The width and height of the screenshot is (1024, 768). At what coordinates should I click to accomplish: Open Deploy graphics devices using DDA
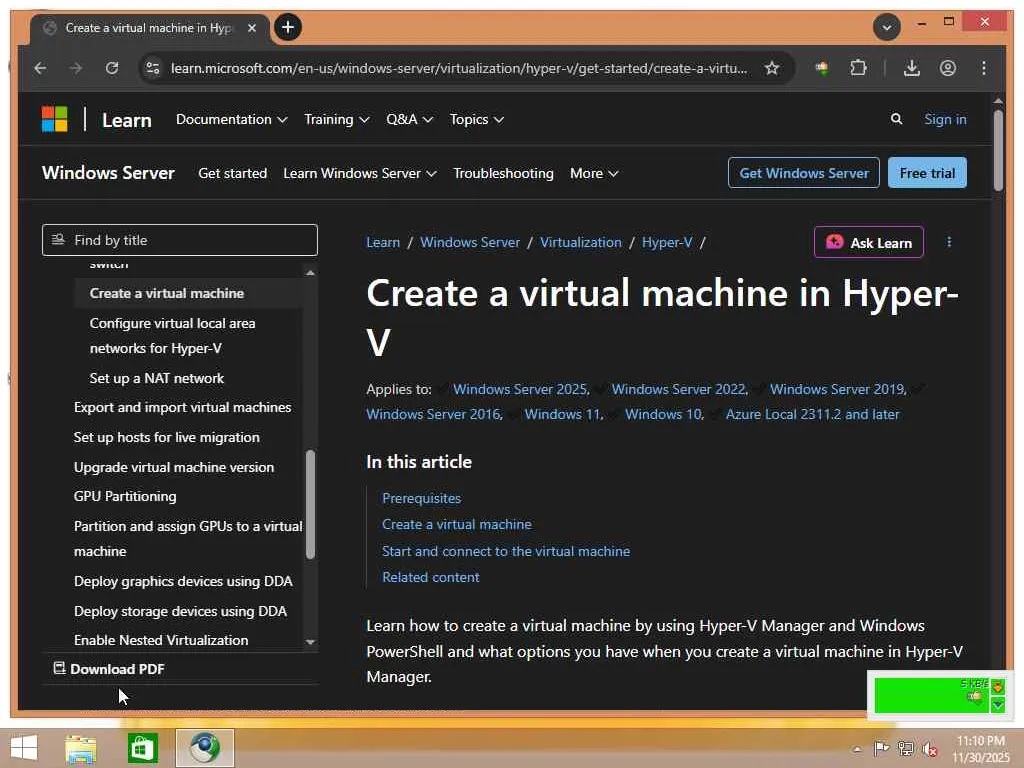183,581
